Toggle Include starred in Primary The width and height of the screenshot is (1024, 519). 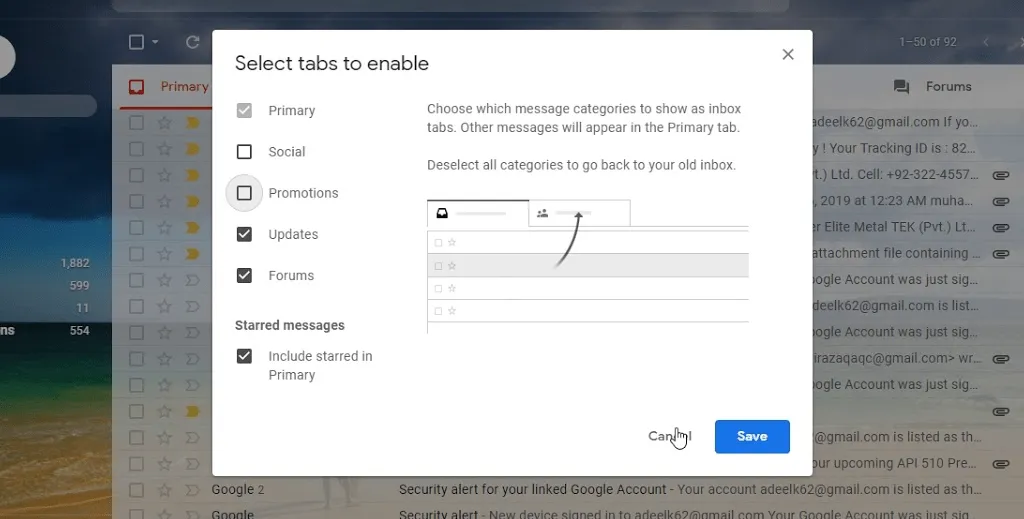coord(244,356)
